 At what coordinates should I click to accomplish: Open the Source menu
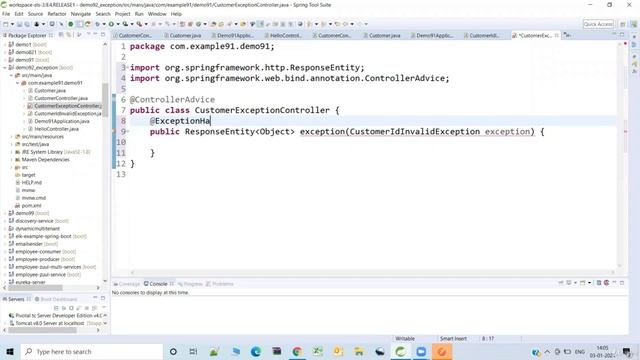click(35, 14)
